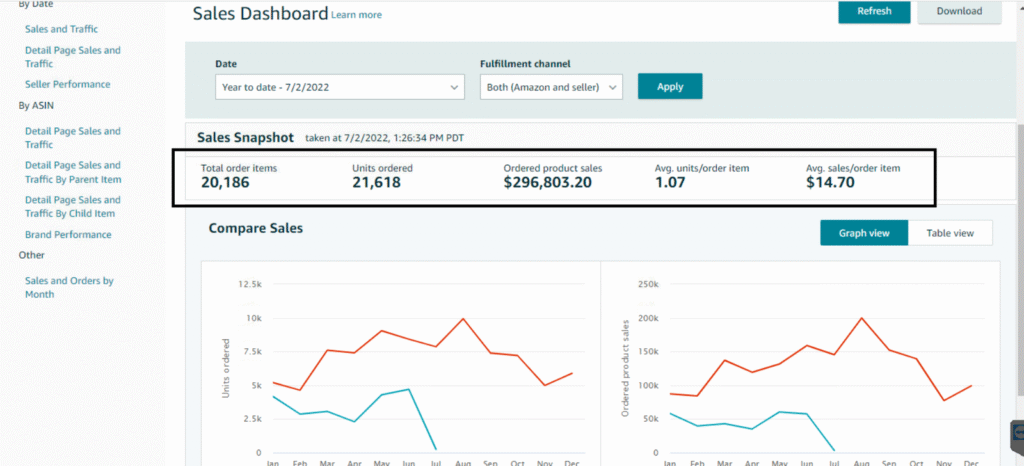Select the Graph view tab
This screenshot has height=466, width=1024.
point(864,233)
